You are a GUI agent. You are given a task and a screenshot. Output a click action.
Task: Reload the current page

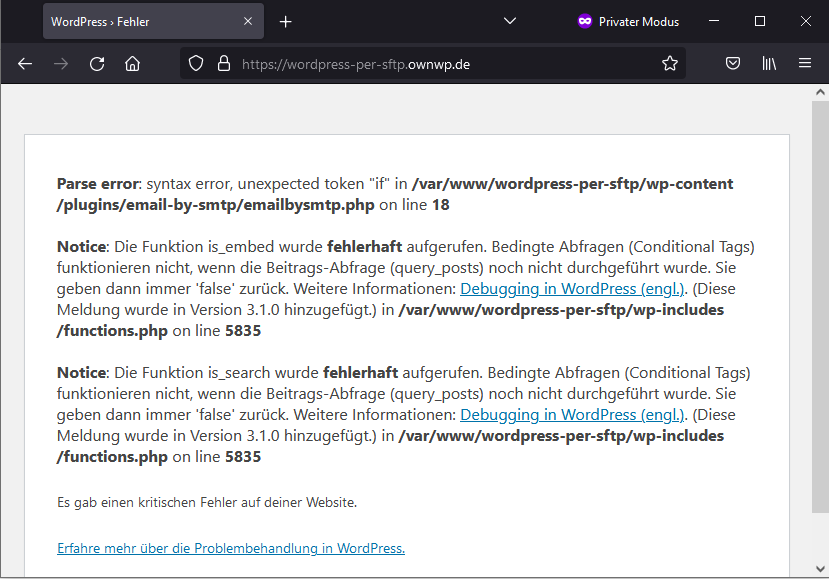point(97,64)
